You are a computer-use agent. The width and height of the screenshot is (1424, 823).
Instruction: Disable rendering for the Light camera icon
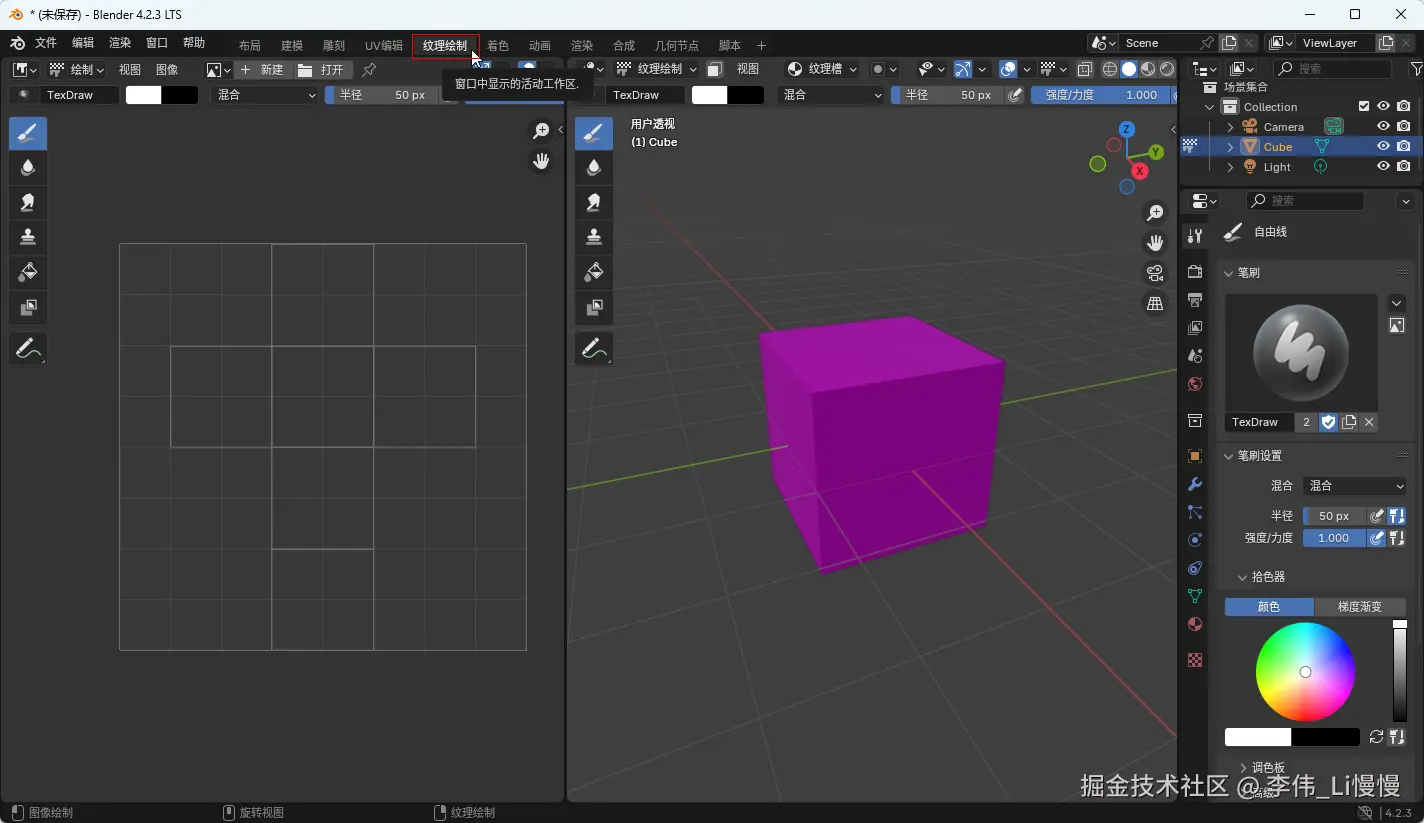[1404, 167]
